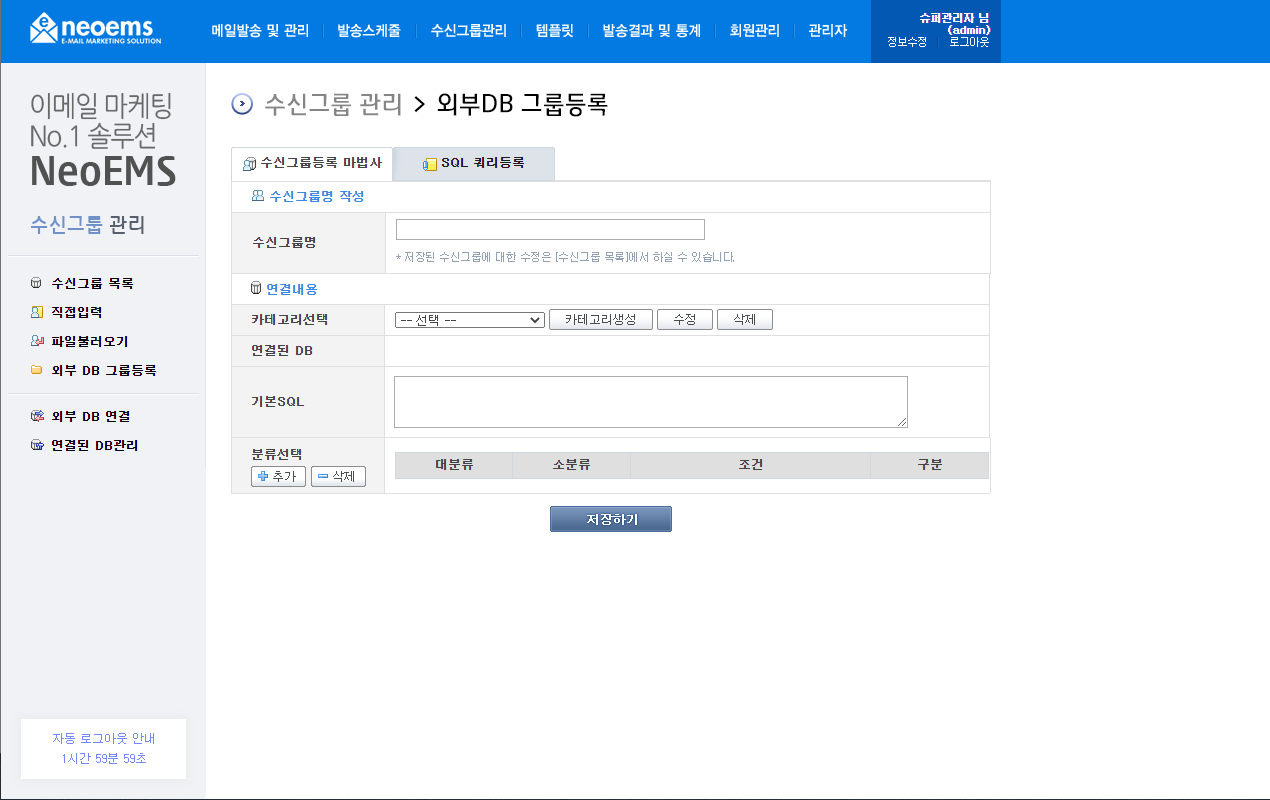Viewport: 1270px width, 800px height.
Task: Click the 외부 DB 연결 sidebar icon
Action: click(x=37, y=417)
